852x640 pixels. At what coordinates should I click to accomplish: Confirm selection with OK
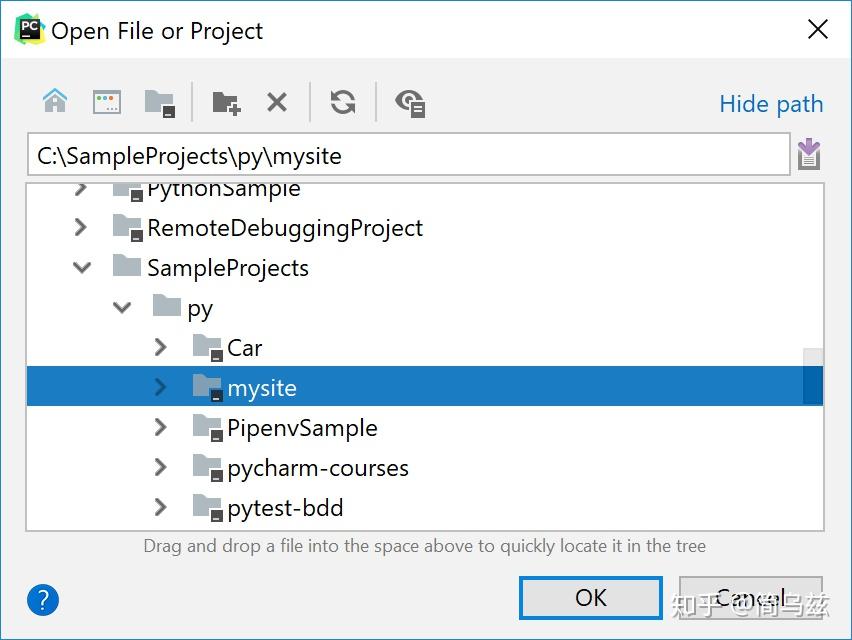pos(590,597)
